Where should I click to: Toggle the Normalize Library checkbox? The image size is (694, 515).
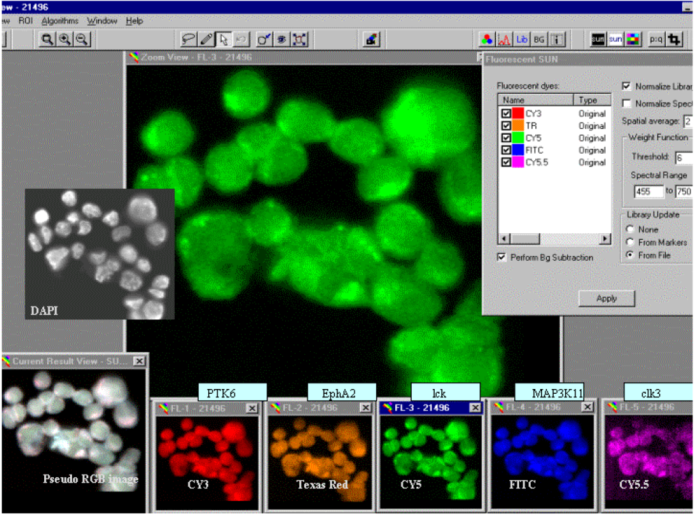626,86
